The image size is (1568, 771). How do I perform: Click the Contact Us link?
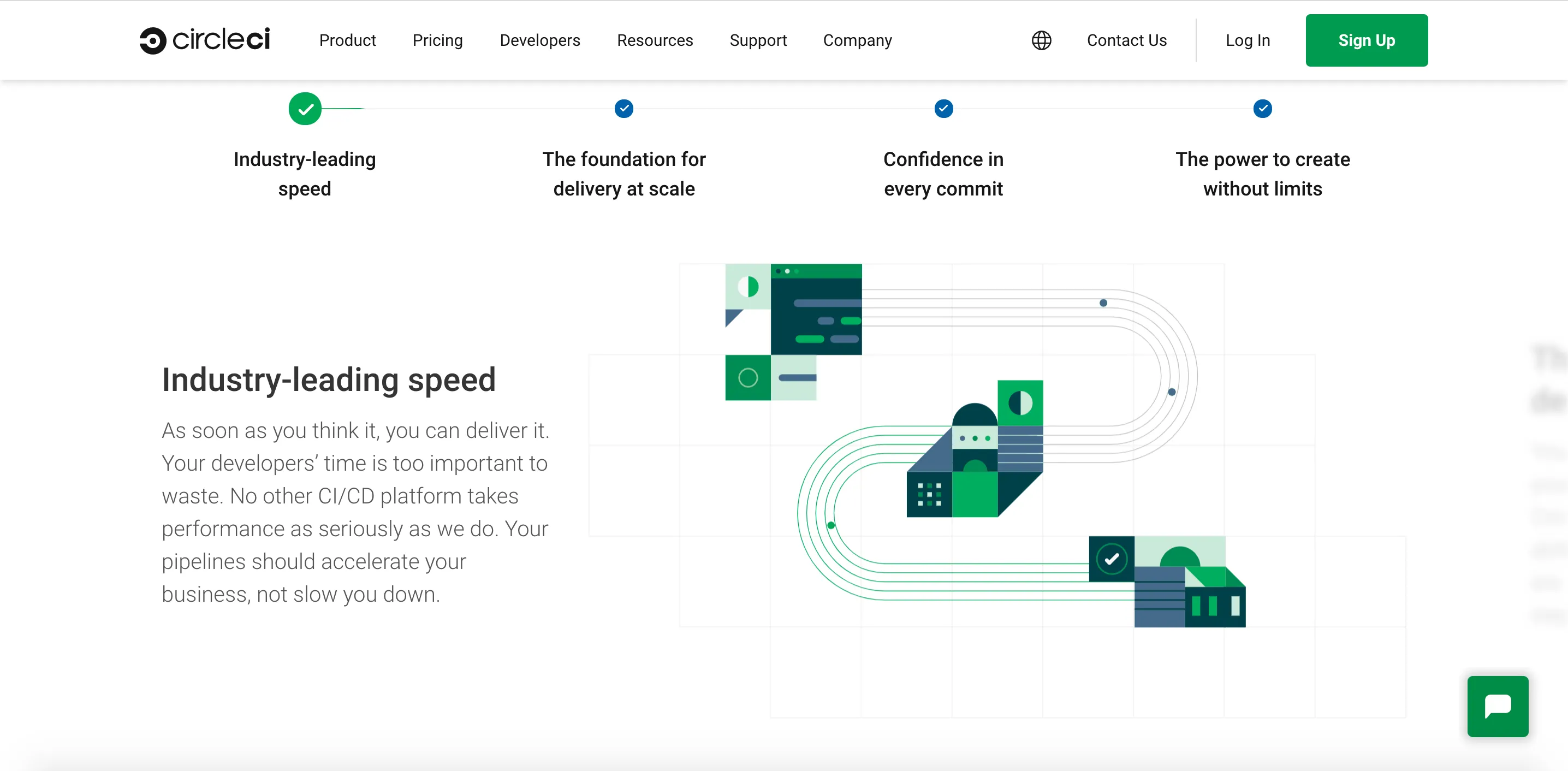tap(1126, 40)
